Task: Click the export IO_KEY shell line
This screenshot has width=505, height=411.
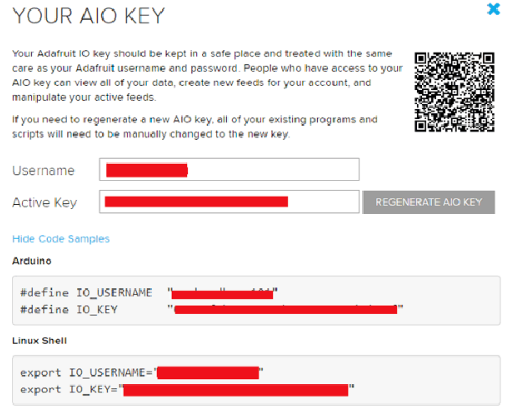Action: tap(187, 389)
